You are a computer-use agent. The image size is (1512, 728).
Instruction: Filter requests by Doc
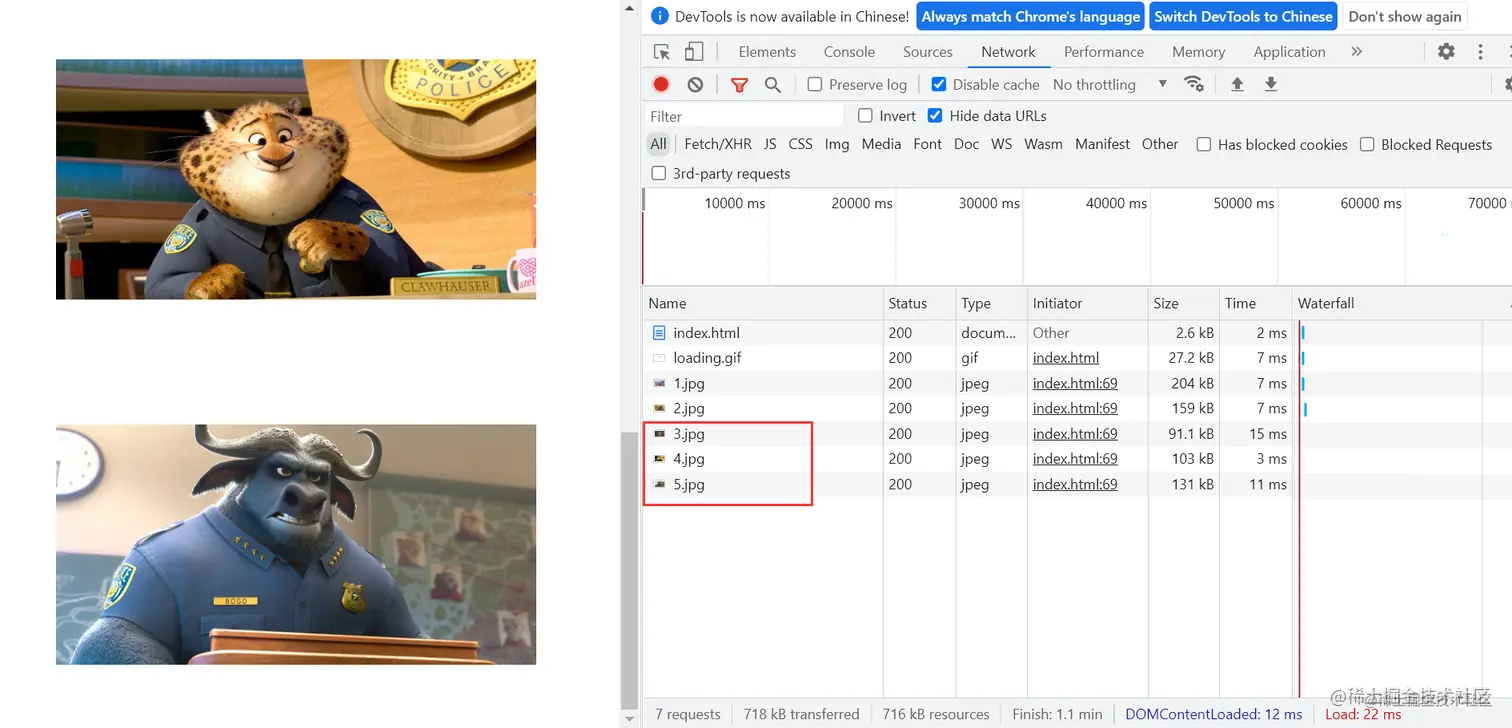pos(966,144)
